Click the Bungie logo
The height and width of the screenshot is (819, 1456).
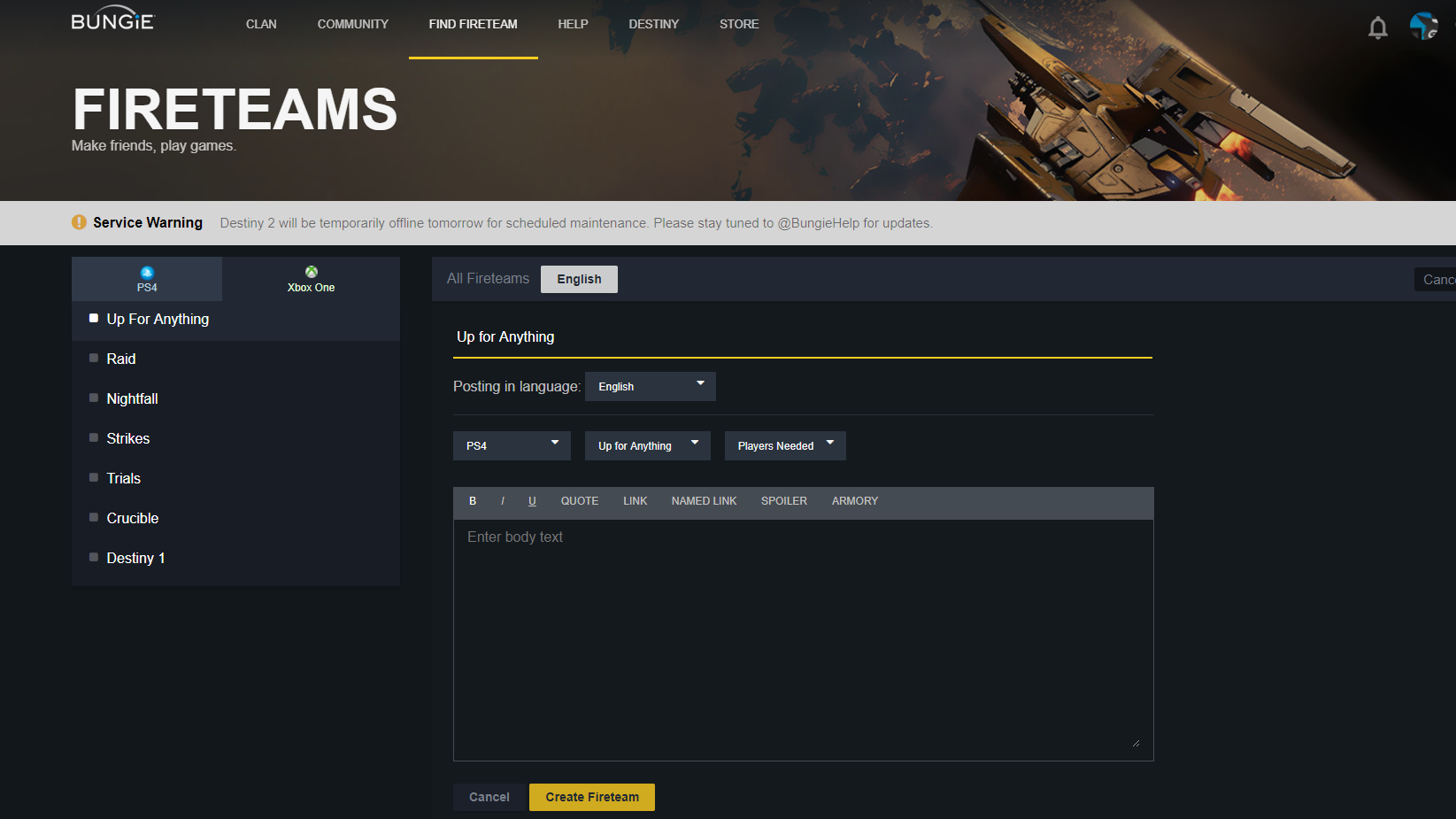click(x=112, y=19)
